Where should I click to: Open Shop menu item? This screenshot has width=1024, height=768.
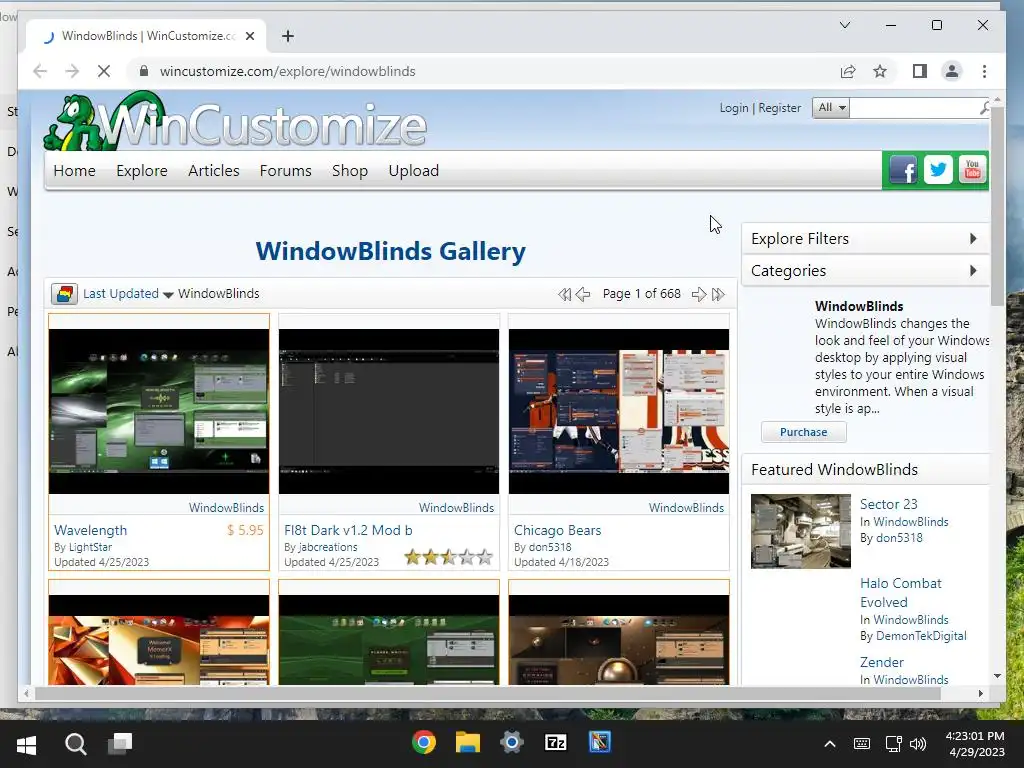(x=349, y=170)
